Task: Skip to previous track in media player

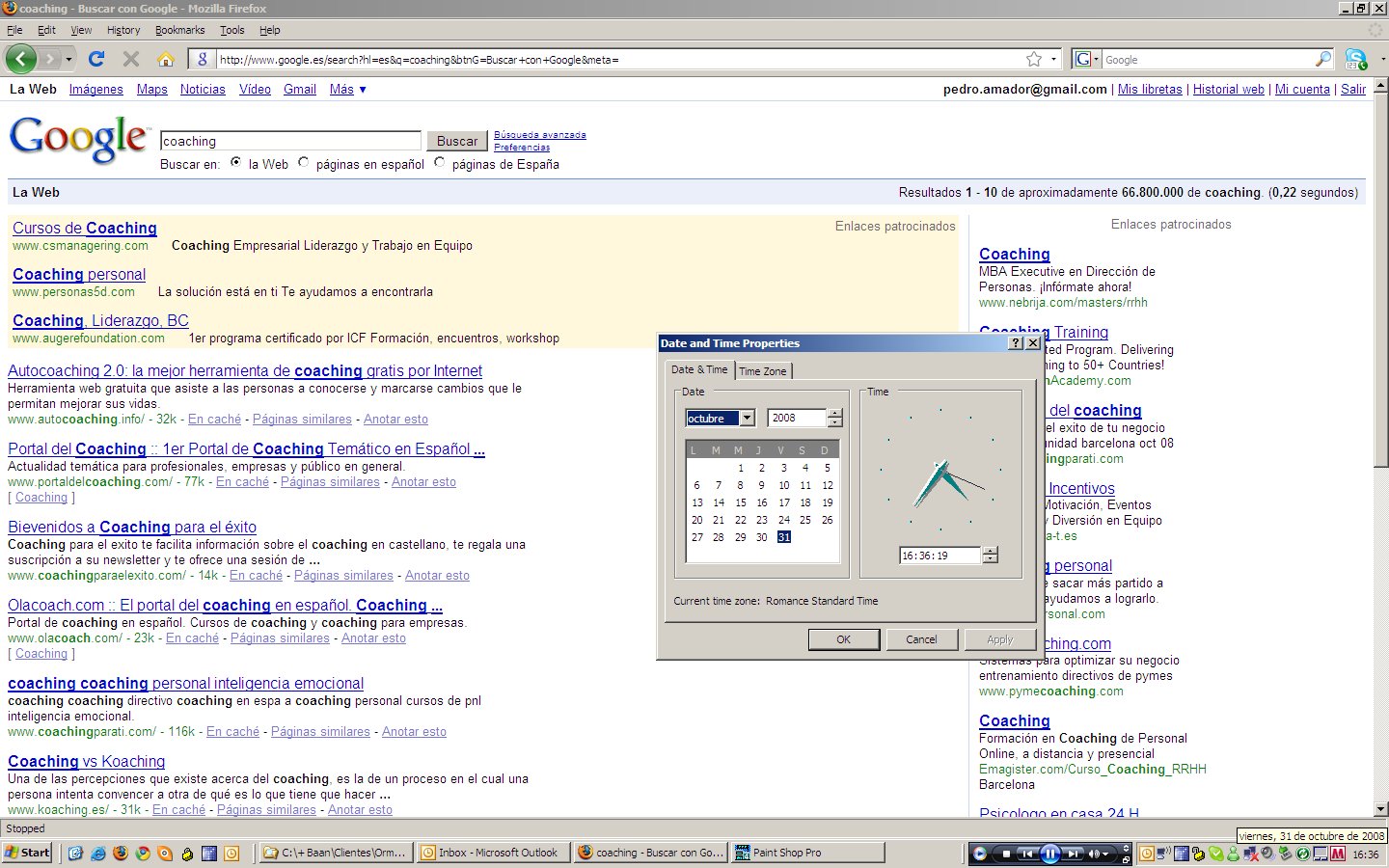Action: (1027, 854)
